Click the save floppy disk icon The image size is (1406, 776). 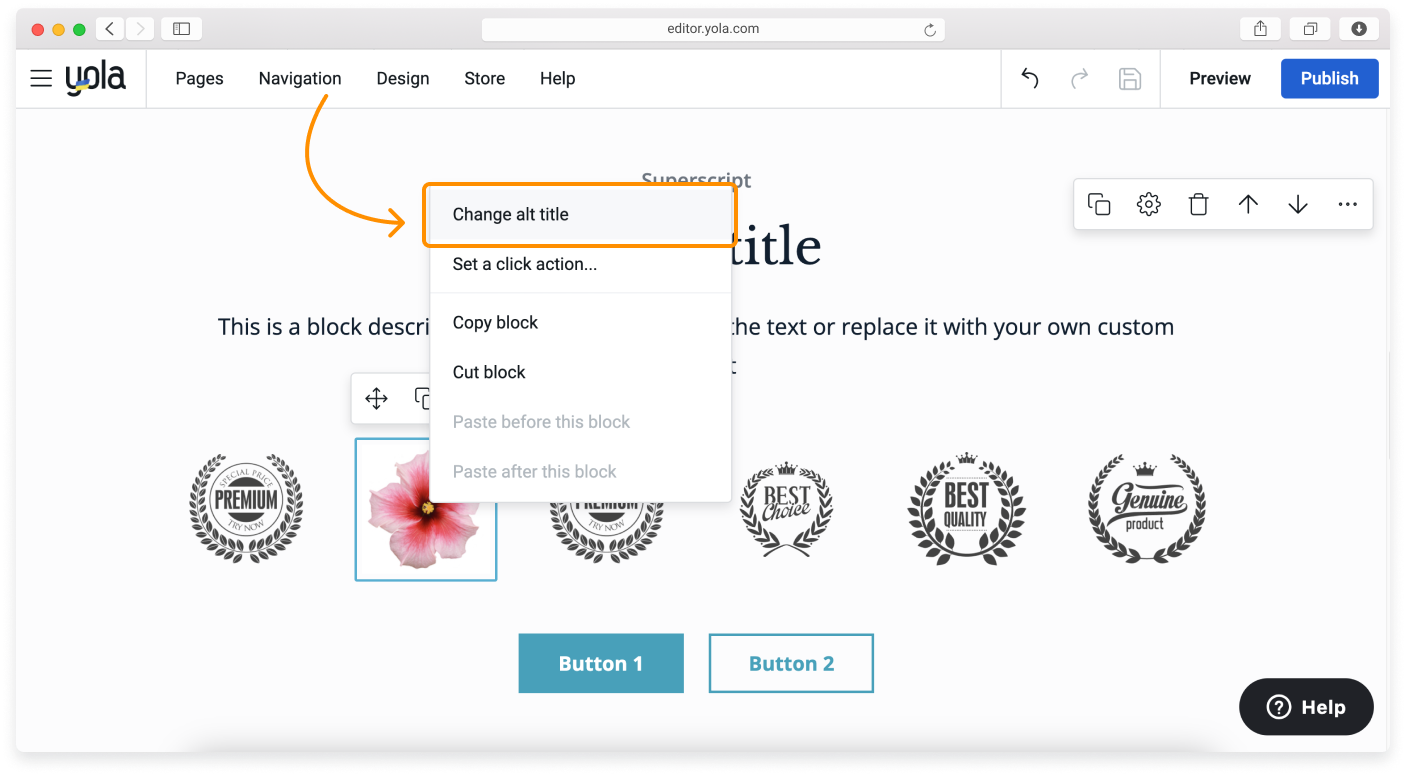(1130, 79)
